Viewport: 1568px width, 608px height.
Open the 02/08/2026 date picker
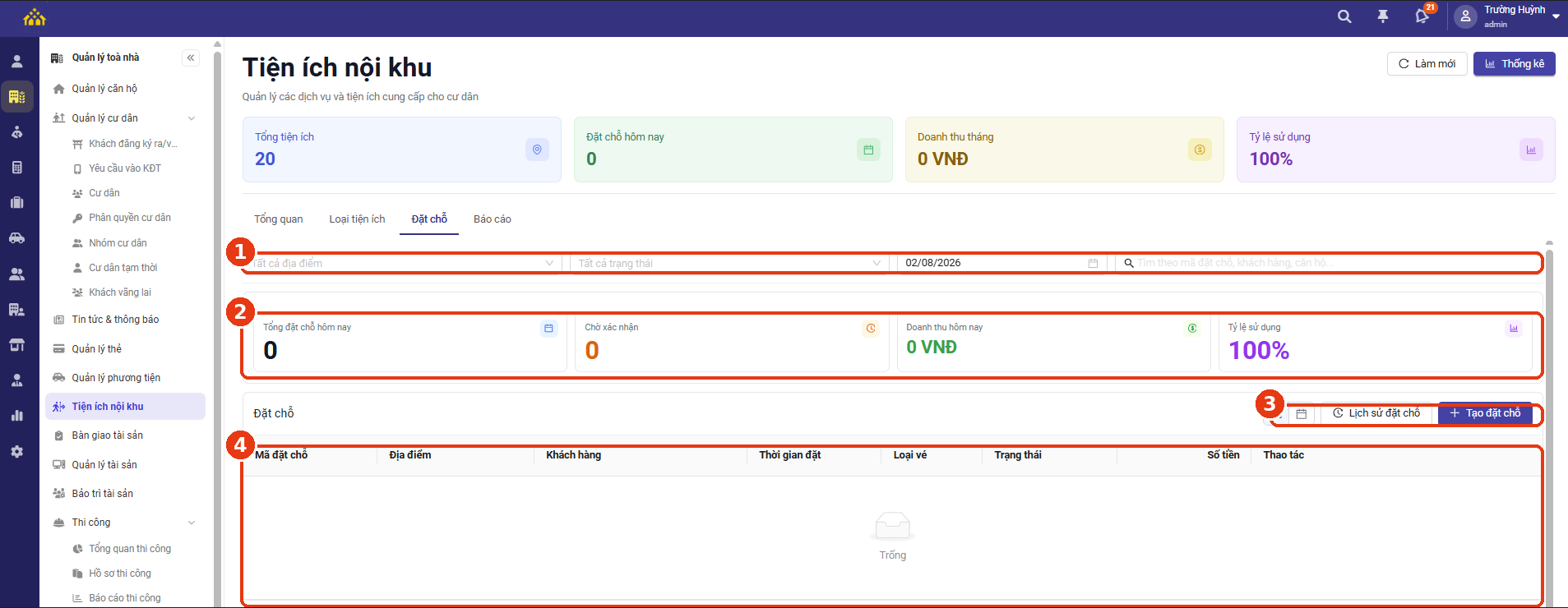coord(1001,263)
